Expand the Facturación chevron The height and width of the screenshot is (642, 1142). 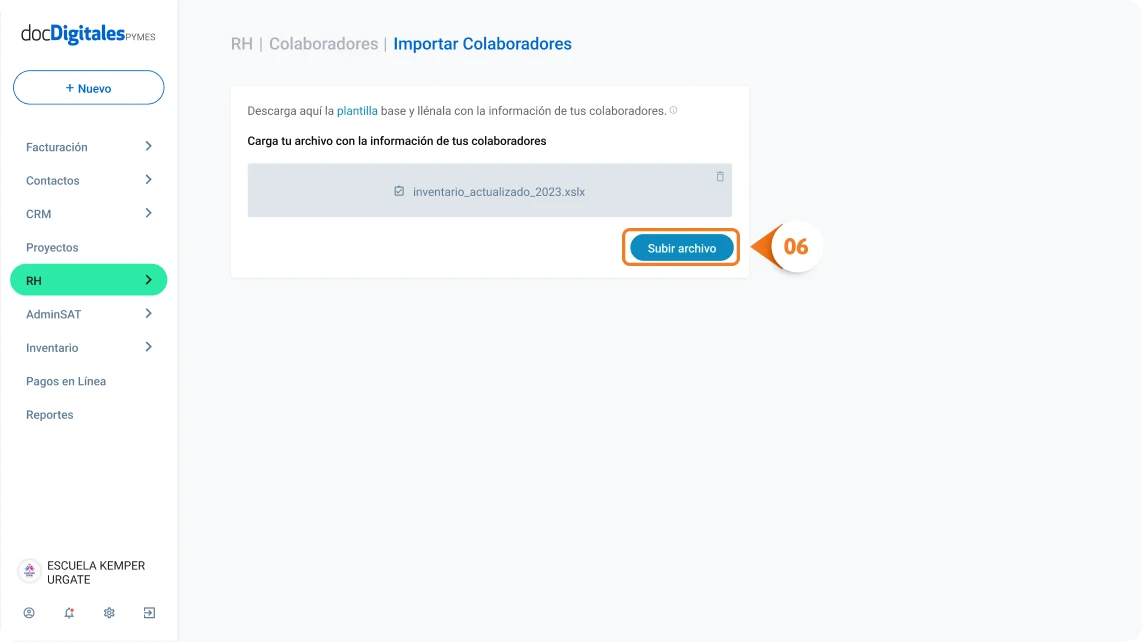149,146
